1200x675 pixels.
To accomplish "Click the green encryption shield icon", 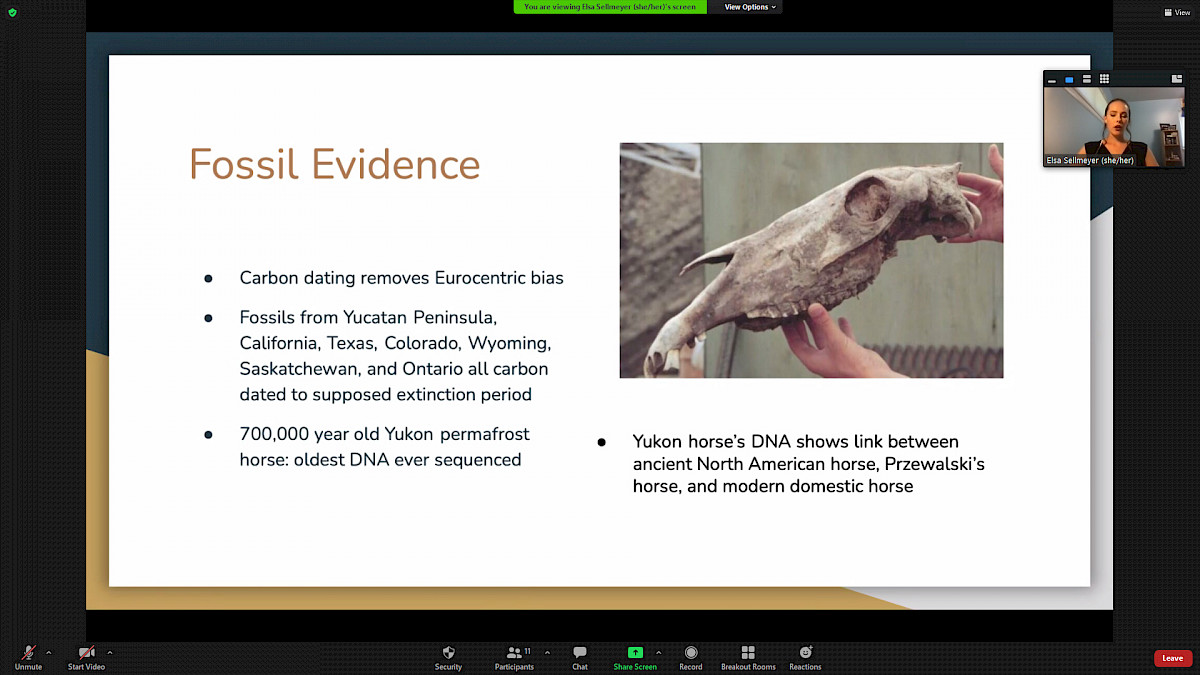I will (12, 12).
